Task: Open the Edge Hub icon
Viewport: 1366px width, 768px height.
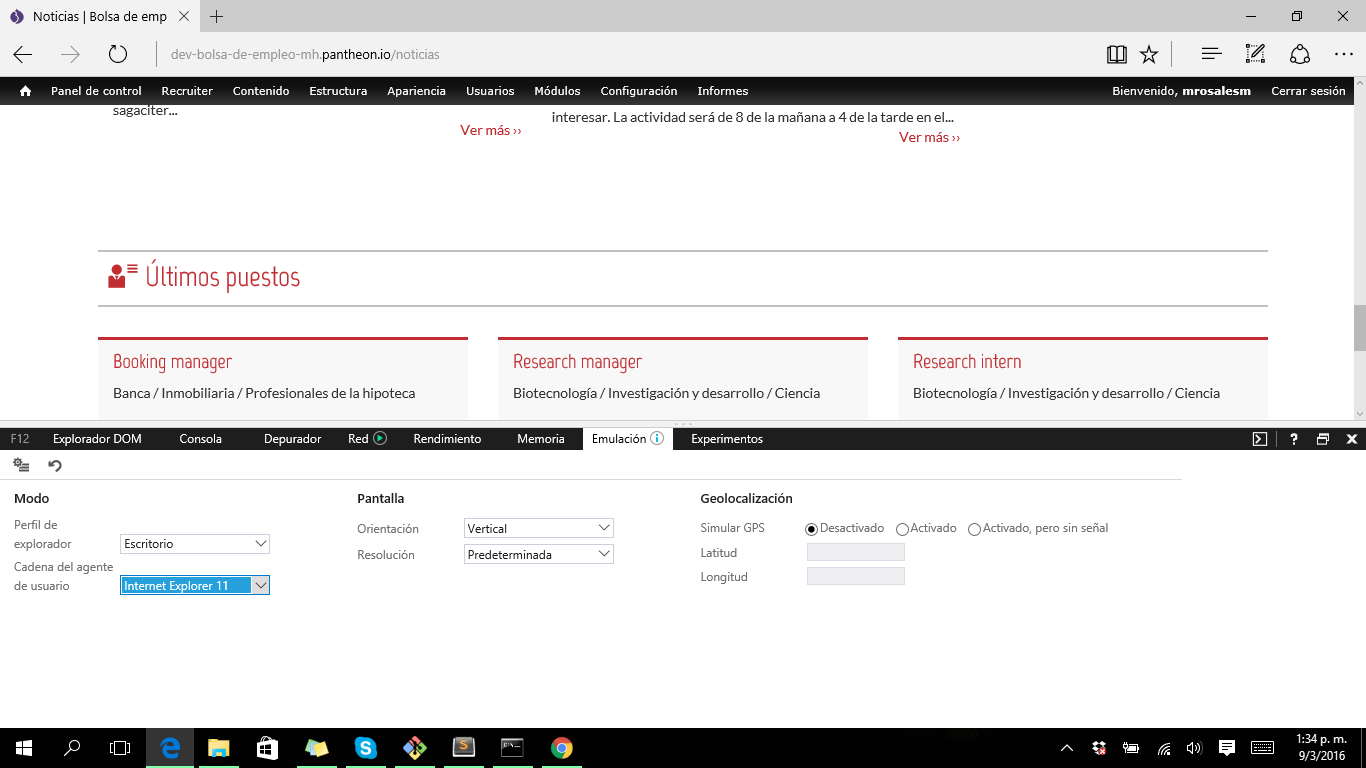Action: point(1211,54)
